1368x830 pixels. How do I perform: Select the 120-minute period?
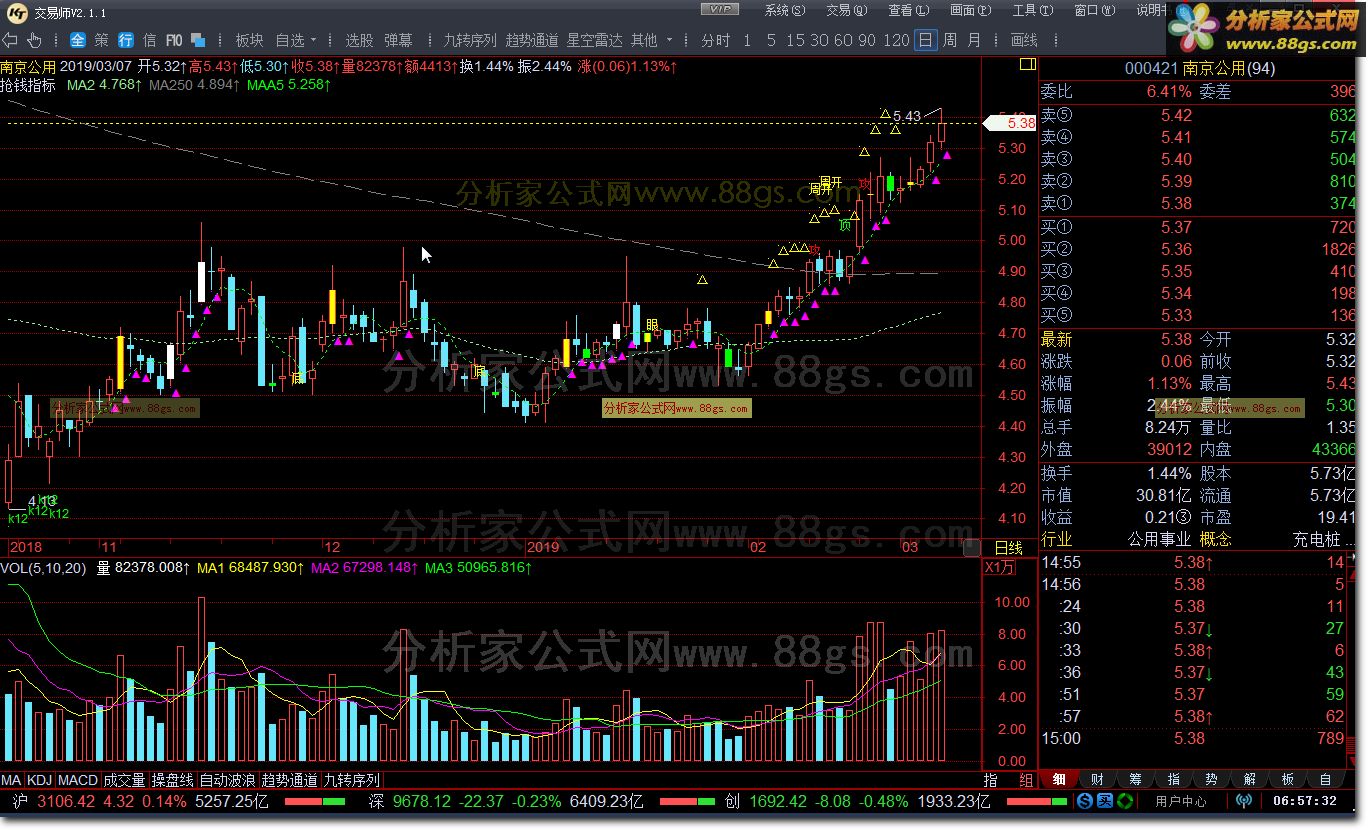tap(897, 40)
